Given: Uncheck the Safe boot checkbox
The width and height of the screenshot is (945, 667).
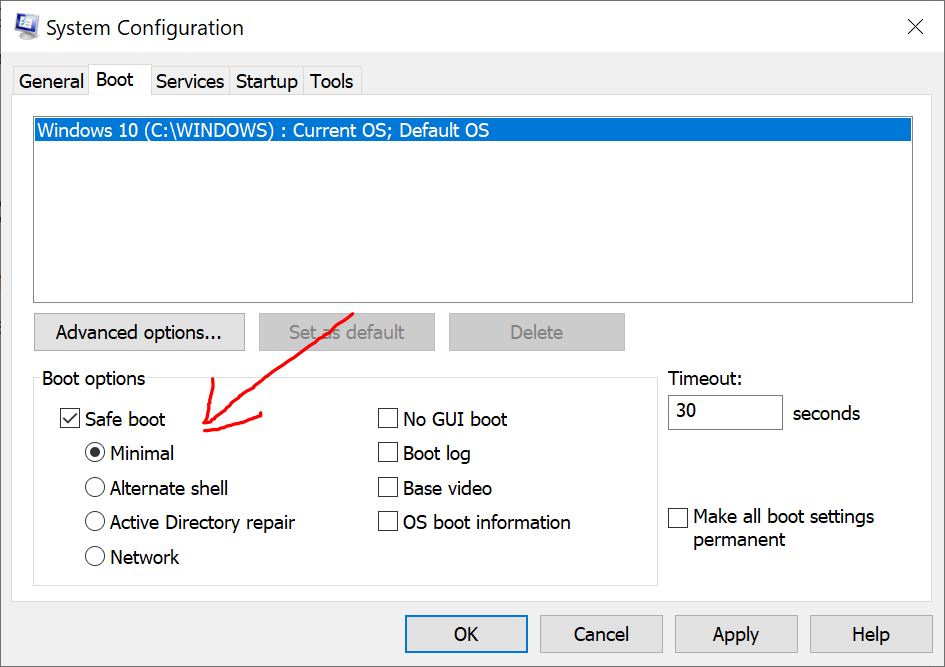Looking at the screenshot, I should pos(70,418).
